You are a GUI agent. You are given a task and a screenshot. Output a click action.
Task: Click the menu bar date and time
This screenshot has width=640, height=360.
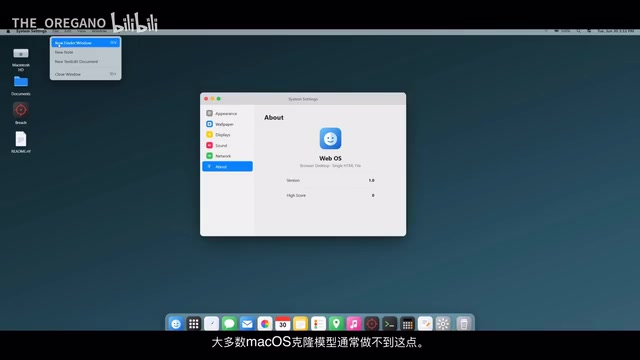point(616,31)
